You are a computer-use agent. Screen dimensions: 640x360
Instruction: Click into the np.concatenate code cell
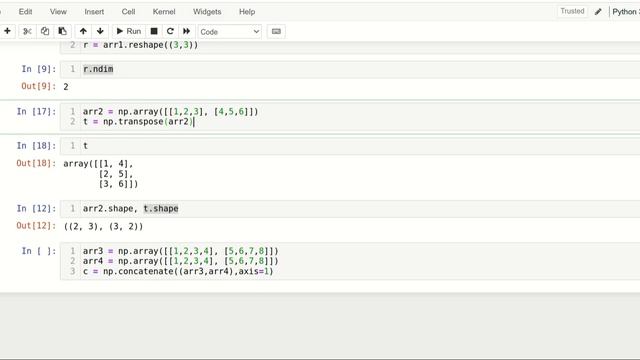pyautogui.click(x=350, y=261)
